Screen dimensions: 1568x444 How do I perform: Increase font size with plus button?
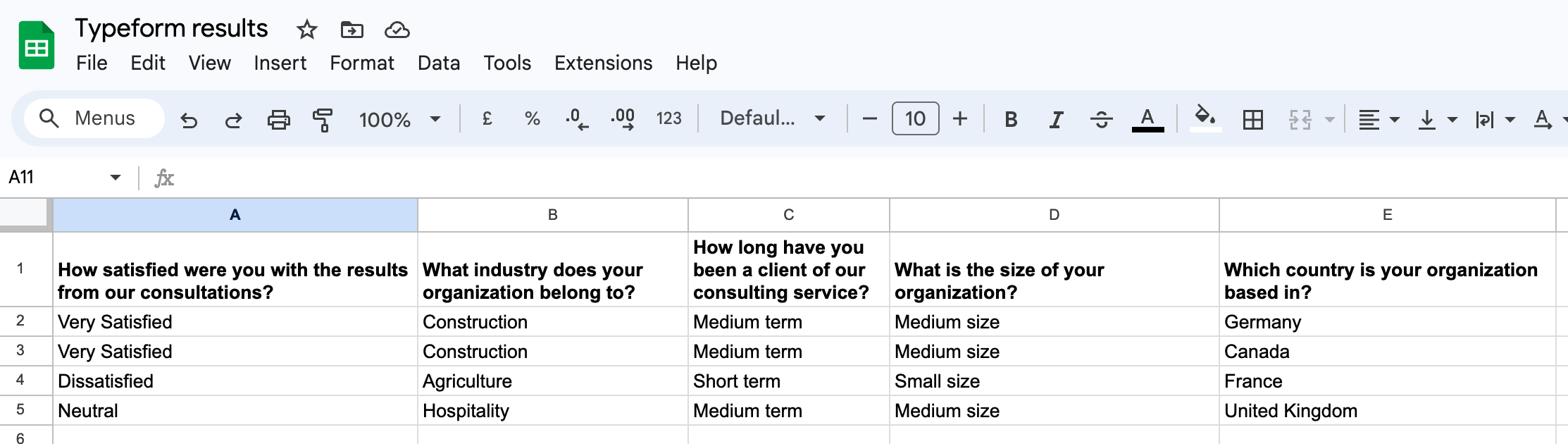[x=959, y=118]
